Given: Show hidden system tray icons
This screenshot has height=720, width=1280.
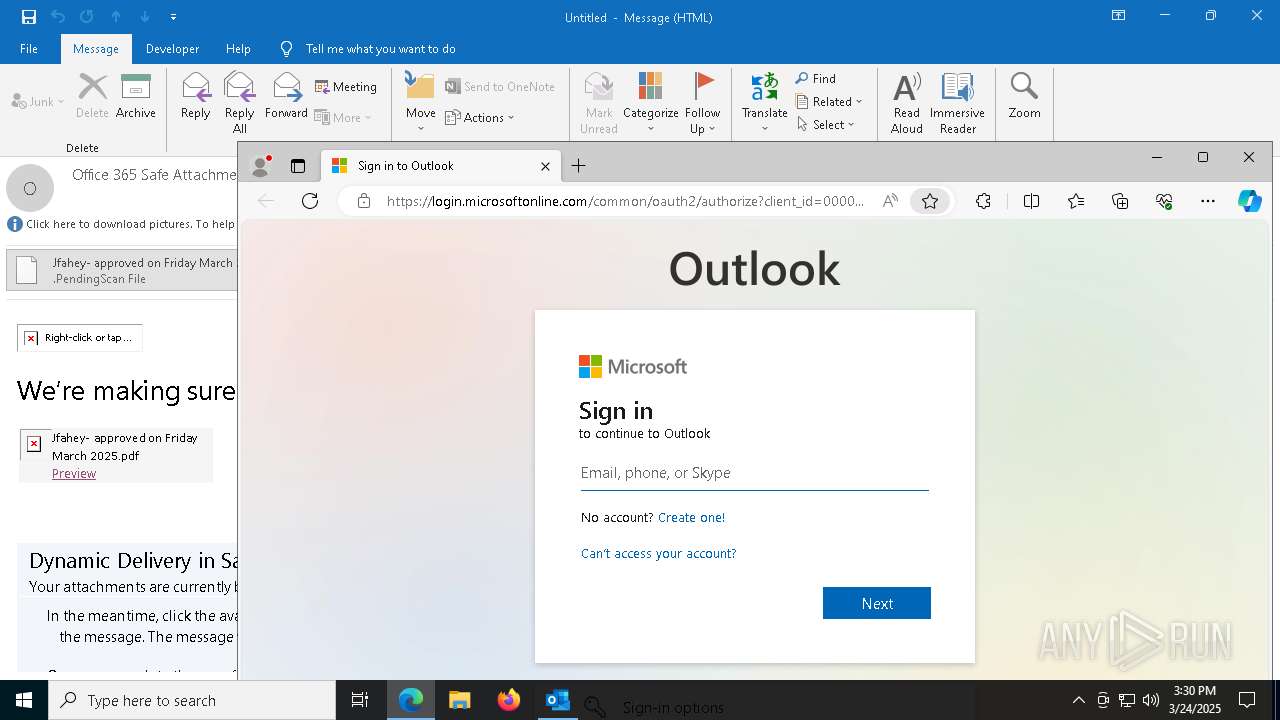Looking at the screenshot, I should click(1078, 700).
